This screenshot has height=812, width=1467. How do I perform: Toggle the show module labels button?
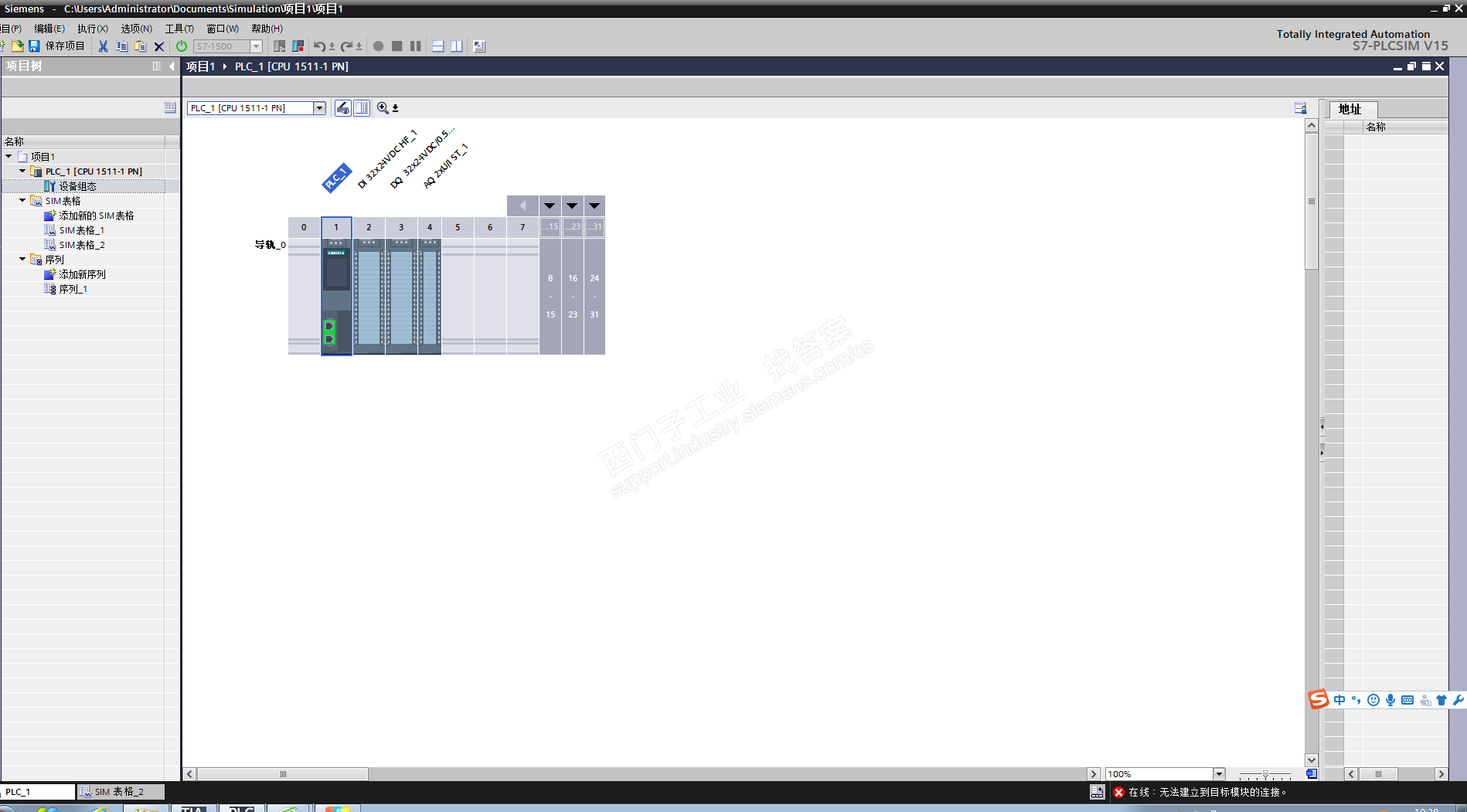[343, 108]
